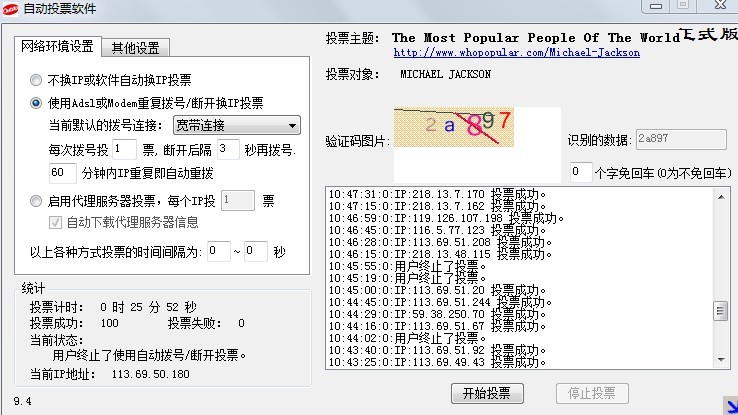The height and width of the screenshot is (415, 738).
Task: Toggle 自动下载代理服务器信息 checkbox
Action: (x=56, y=221)
